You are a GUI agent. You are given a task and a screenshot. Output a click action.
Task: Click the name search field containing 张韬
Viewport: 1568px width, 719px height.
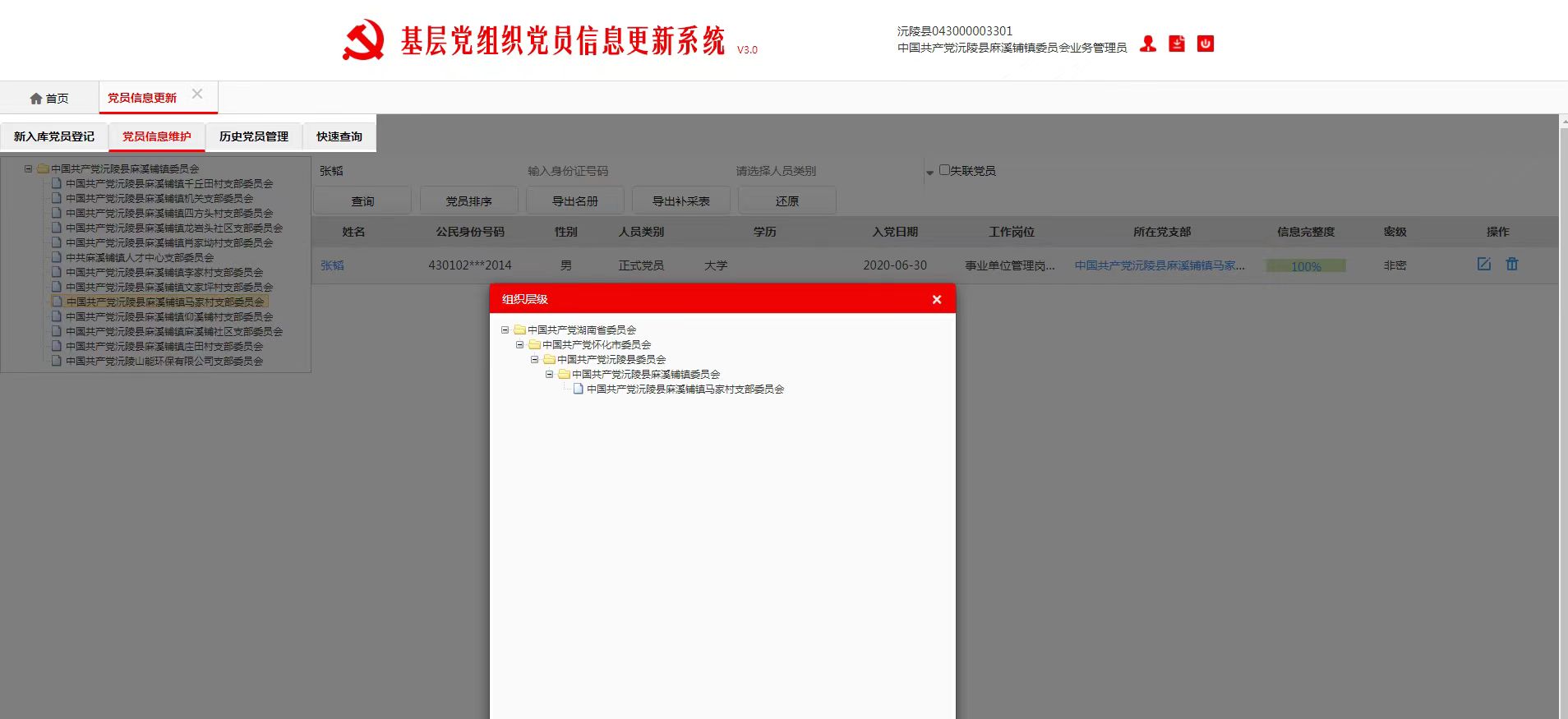click(x=415, y=171)
